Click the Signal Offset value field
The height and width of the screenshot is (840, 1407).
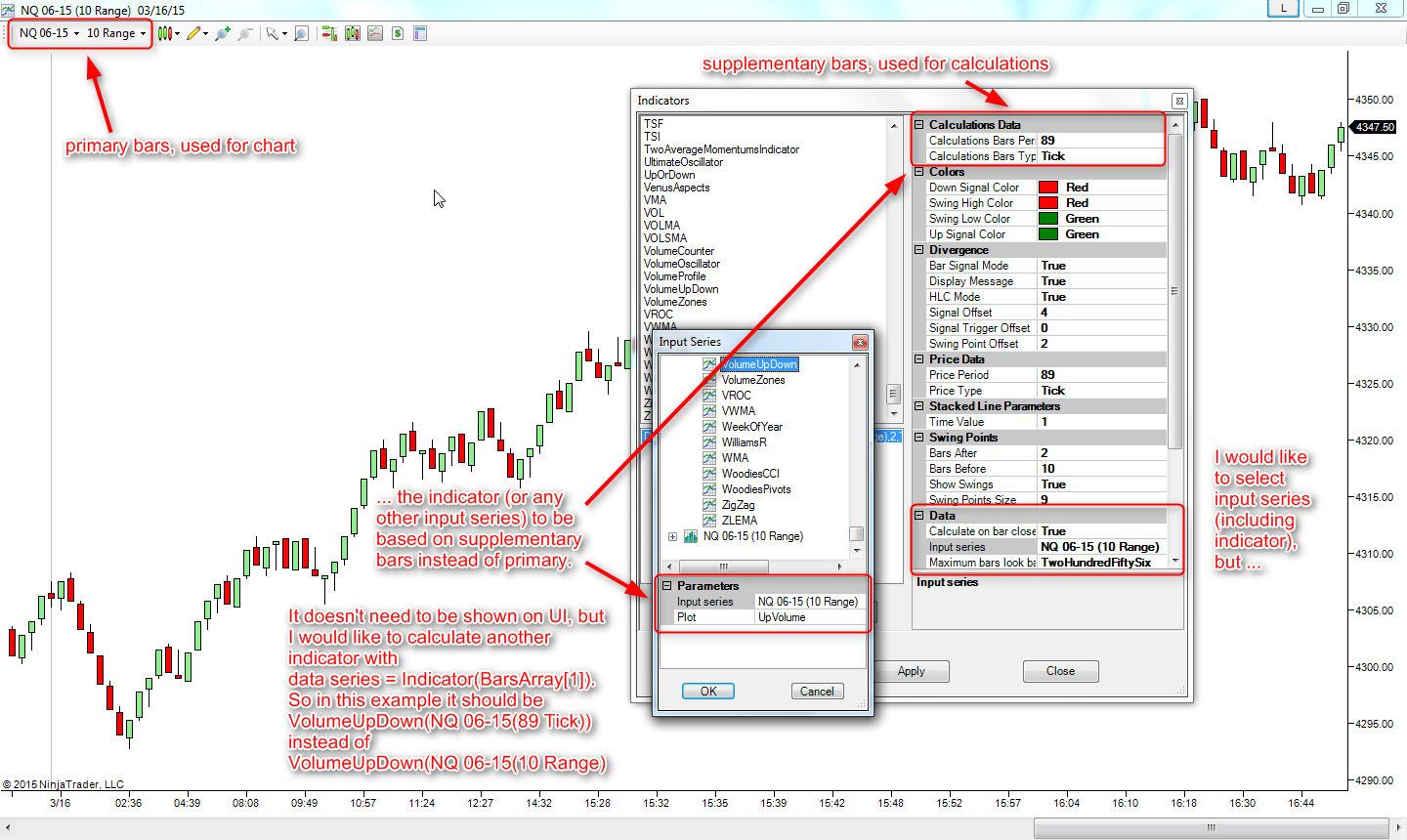1101,313
